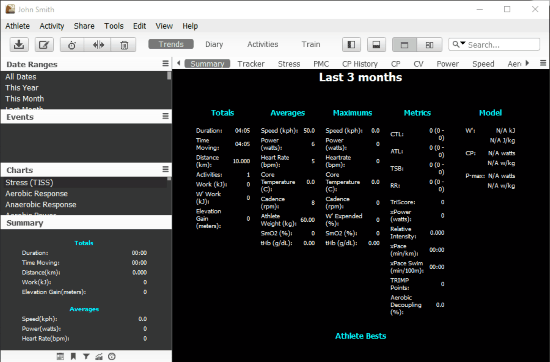Open the Date Ranges panel menu icon
The height and width of the screenshot is (362, 550).
point(166,63)
